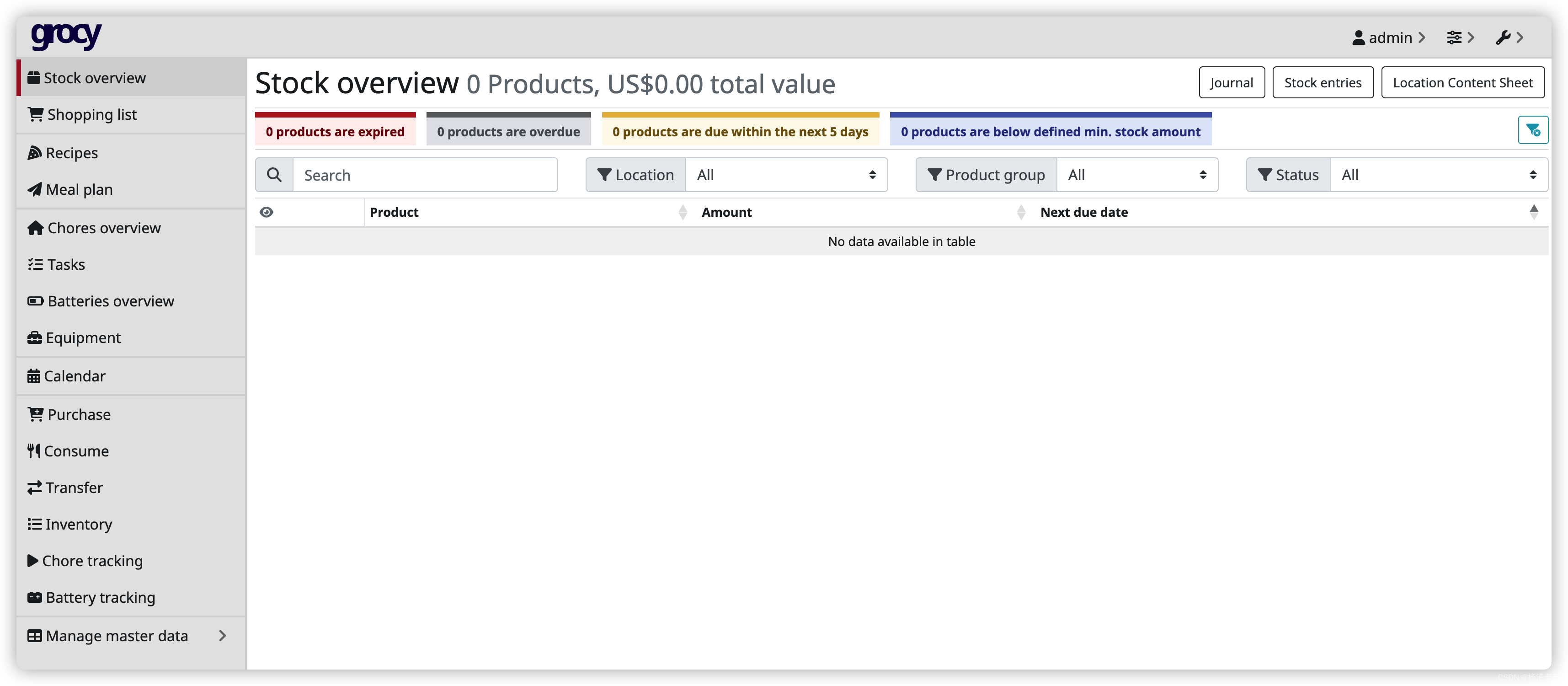Open Location Content Sheet
The image size is (1568, 686).
(1462, 83)
